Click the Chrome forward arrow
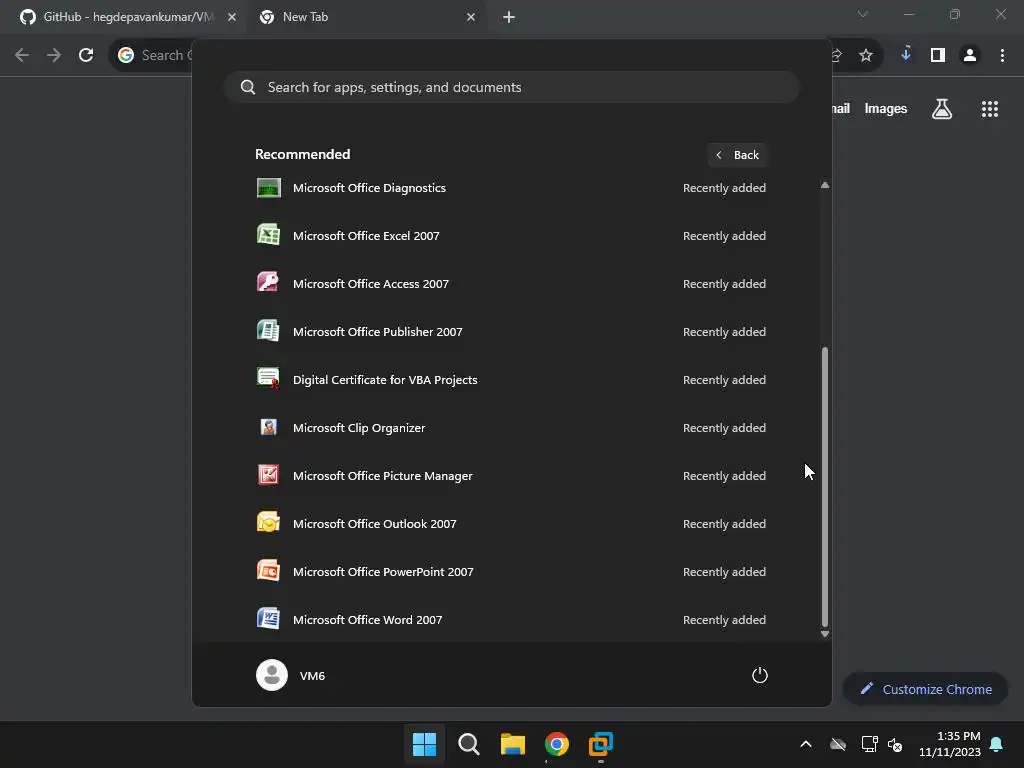This screenshot has width=1024, height=768. tap(54, 56)
